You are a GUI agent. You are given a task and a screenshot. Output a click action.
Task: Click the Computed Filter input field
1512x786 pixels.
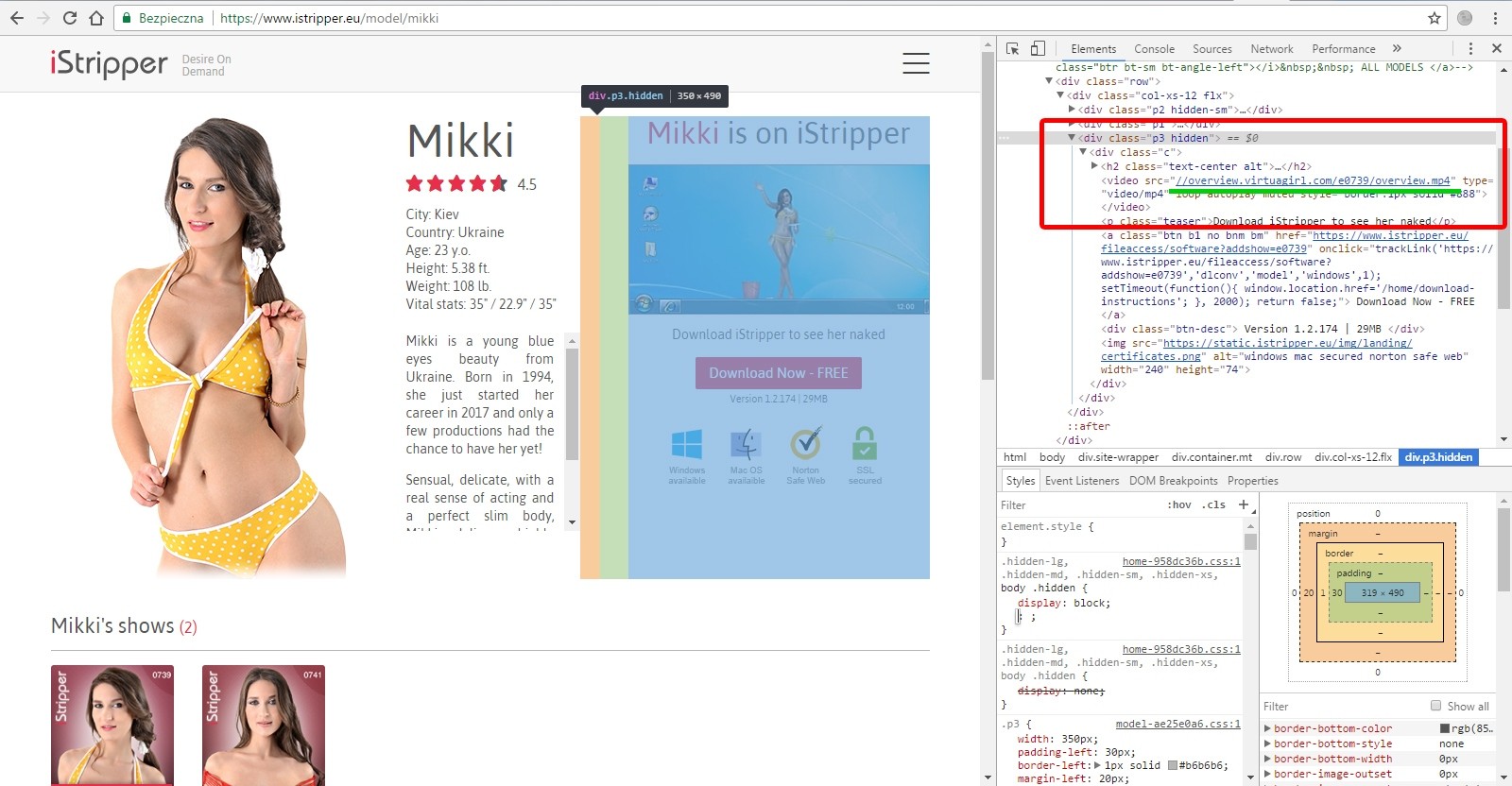point(1342,706)
